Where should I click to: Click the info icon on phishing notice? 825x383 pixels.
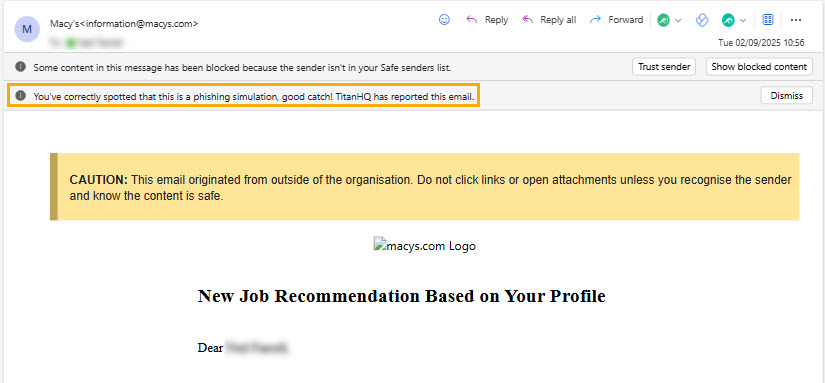[x=20, y=96]
